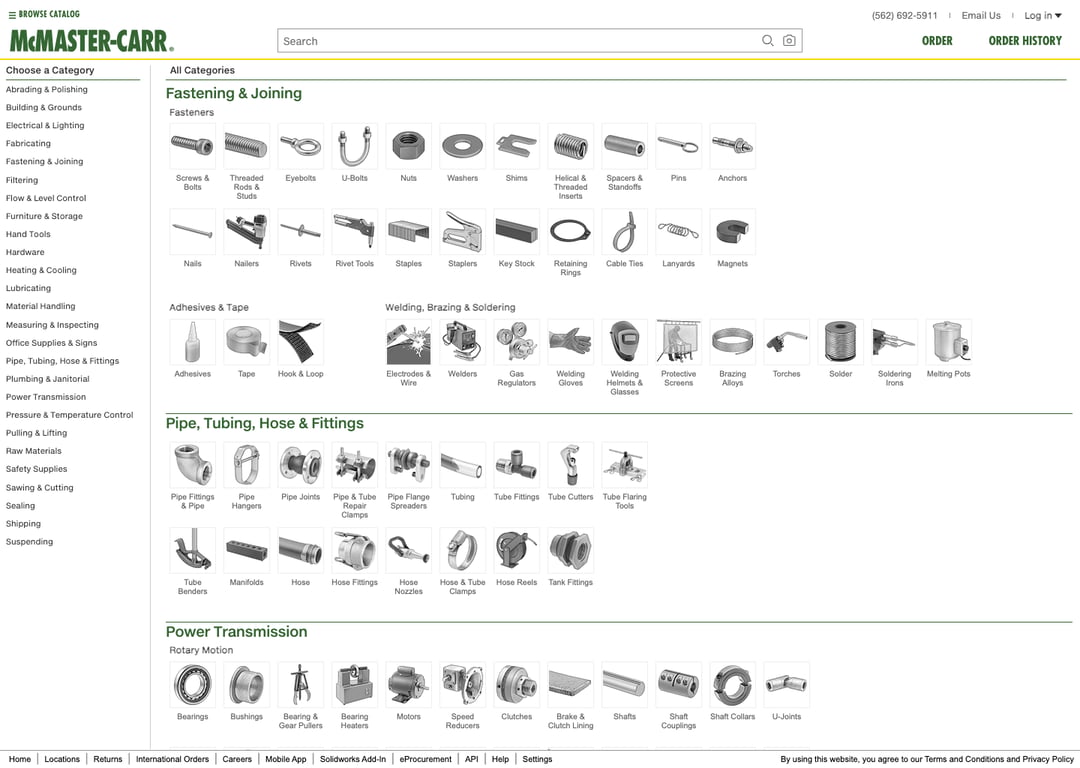The width and height of the screenshot is (1080, 768).
Task: Select the Soldering Irons icon
Action: 894,342
